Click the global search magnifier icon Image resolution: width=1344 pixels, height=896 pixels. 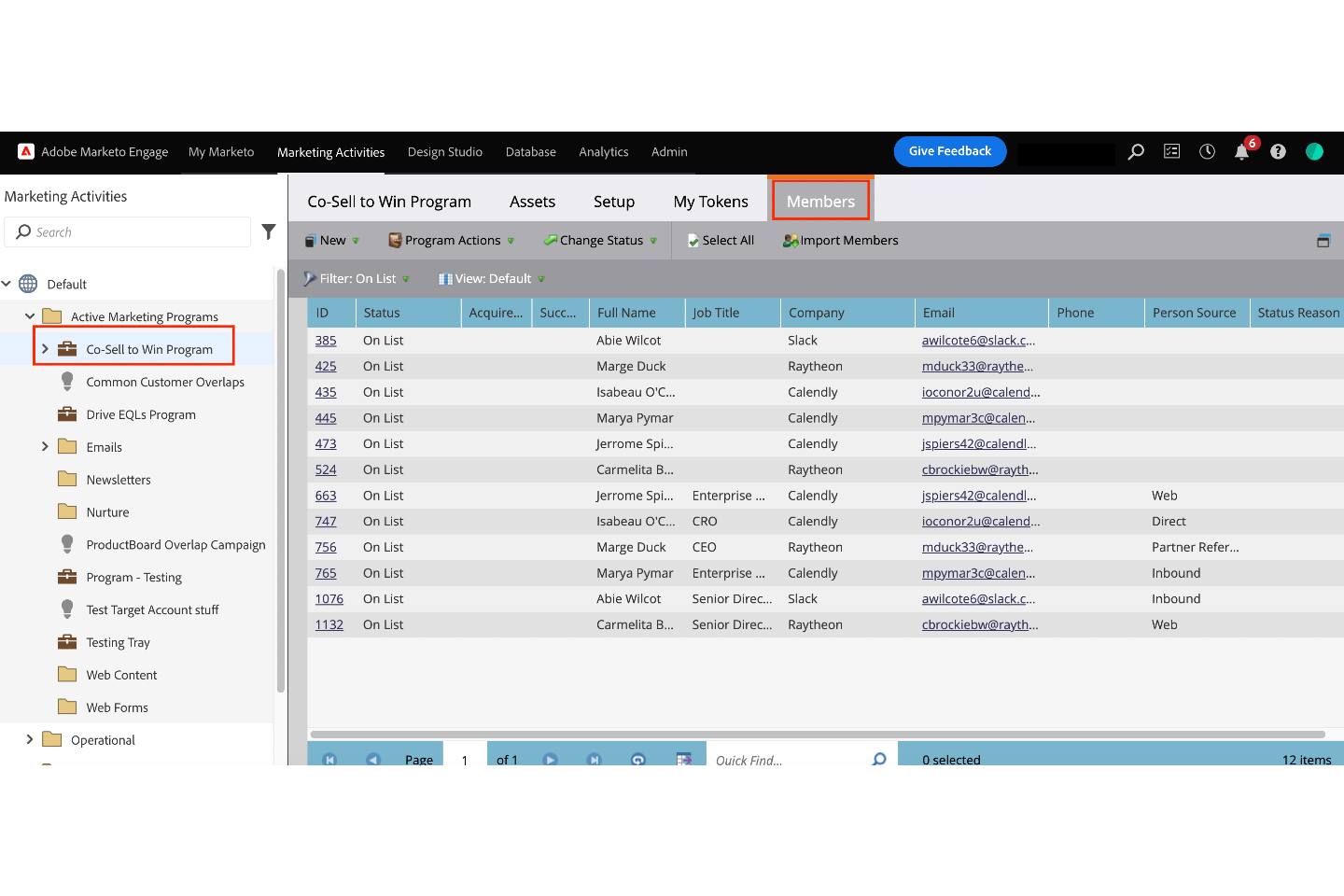pos(1136,151)
